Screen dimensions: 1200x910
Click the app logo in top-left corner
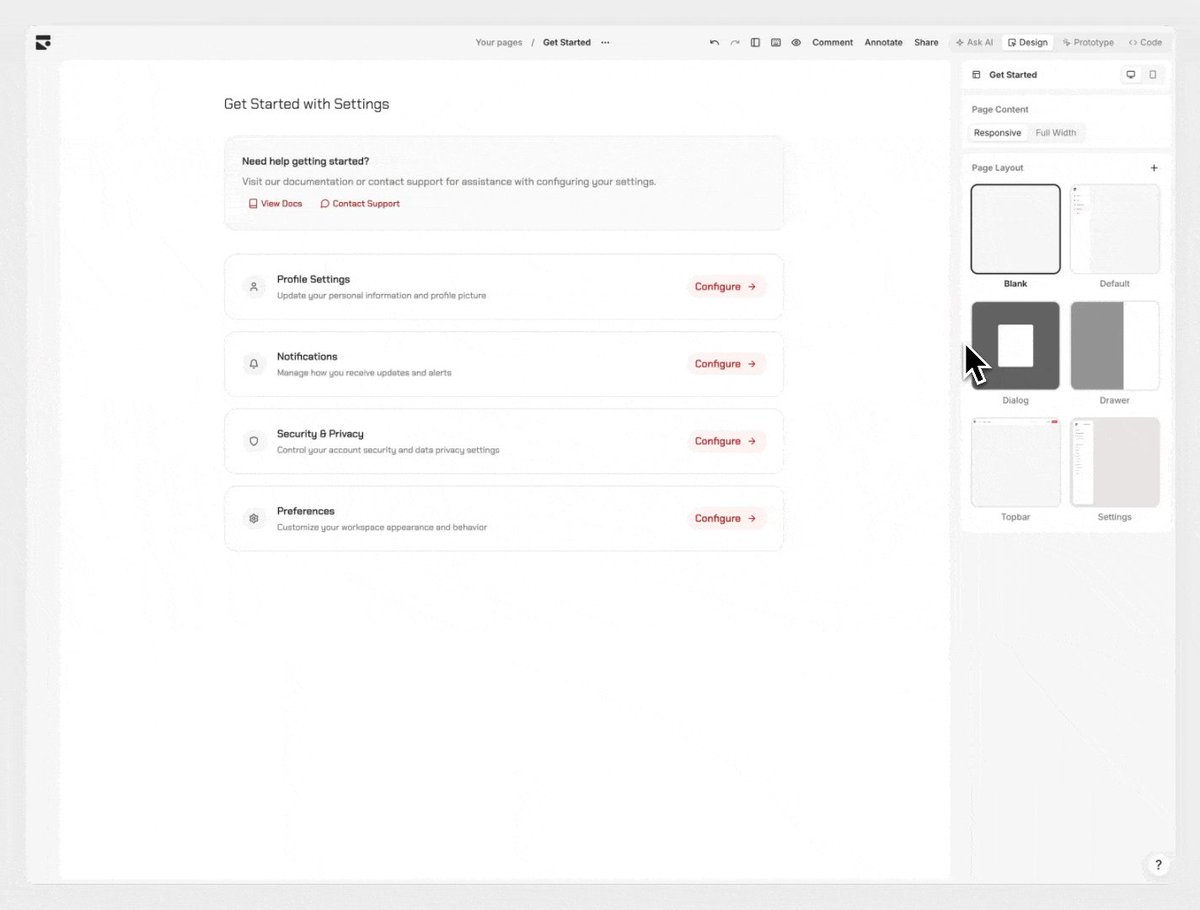42,42
